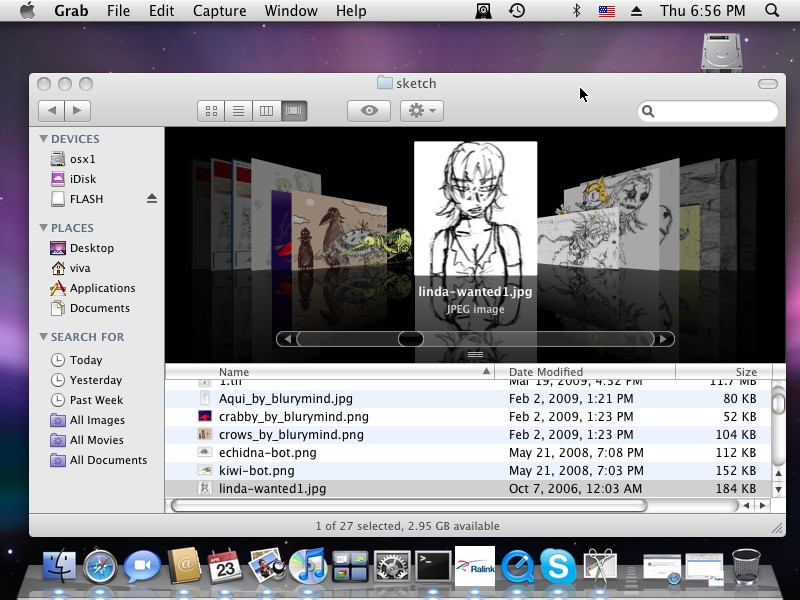Open System Preferences from the Dock
The width and height of the screenshot is (800, 600).
pos(391,566)
